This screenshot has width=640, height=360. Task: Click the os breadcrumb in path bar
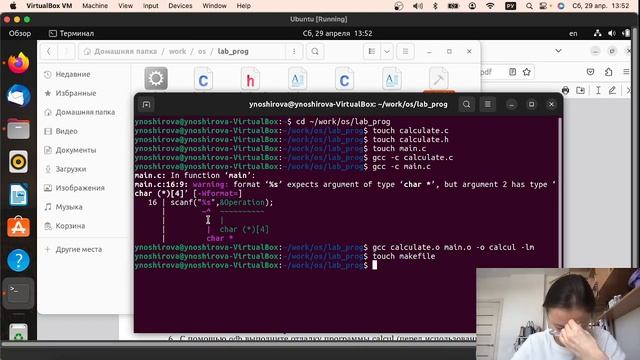click(x=202, y=51)
